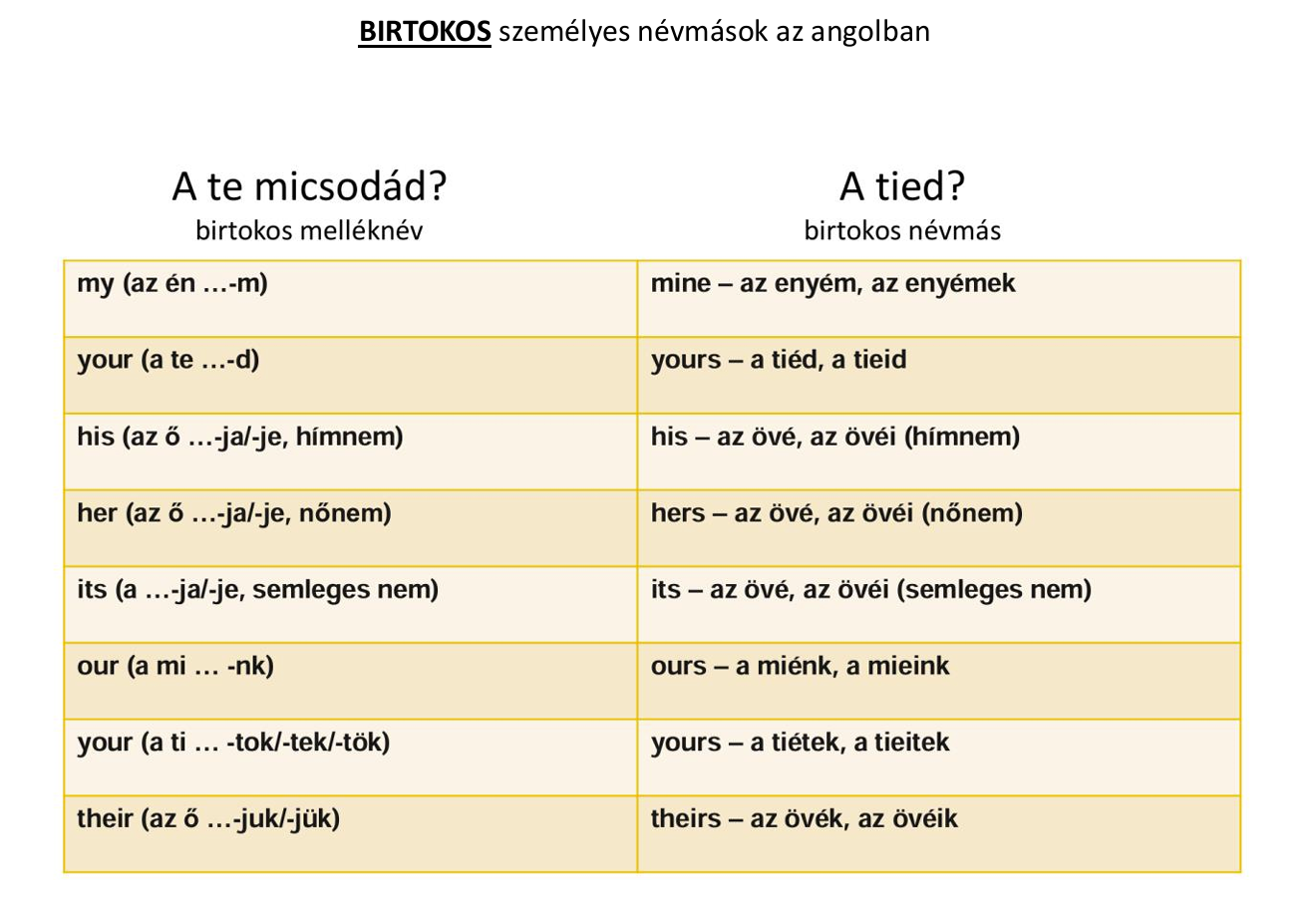This screenshot has height=907, width=1316.
Task: Click the "birtokos névmás" subtitle
Action: pyautogui.click(x=902, y=231)
